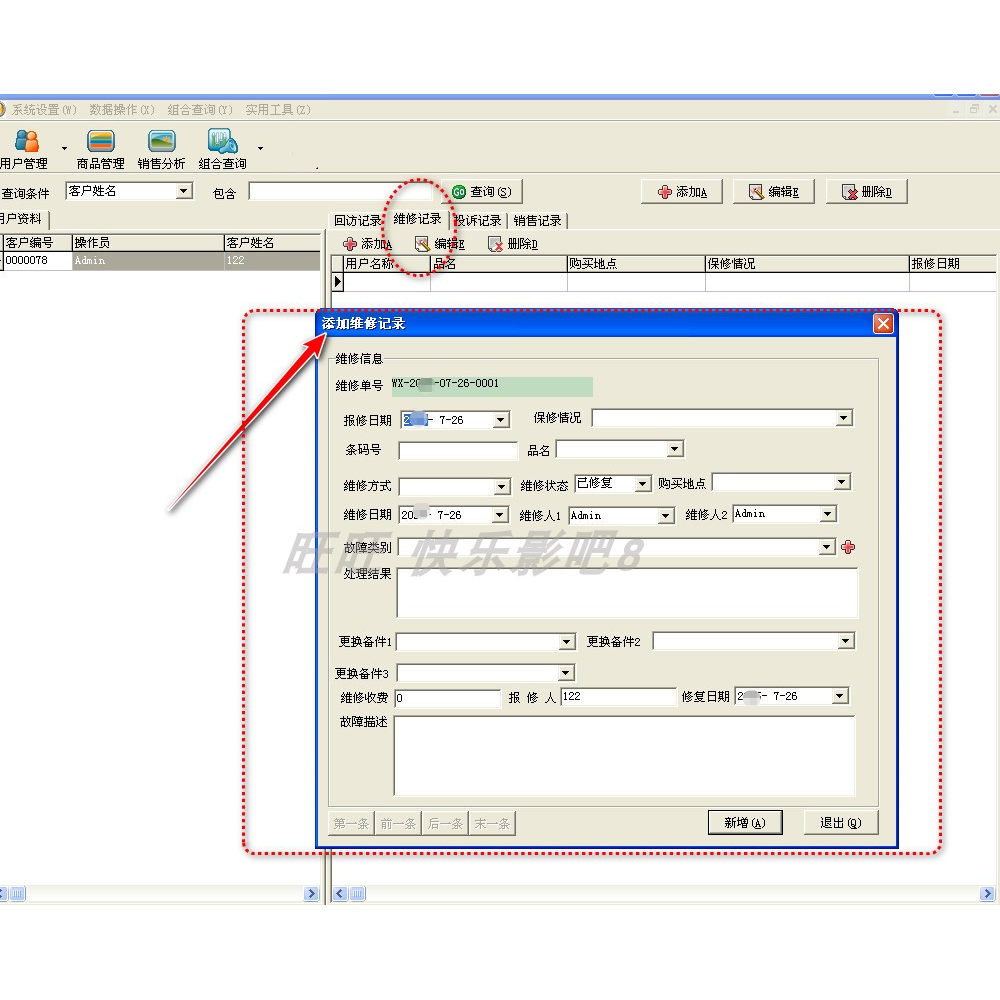This screenshot has width=1000, height=1000.
Task: Click the green 查询(S) search button
Action: 482,191
